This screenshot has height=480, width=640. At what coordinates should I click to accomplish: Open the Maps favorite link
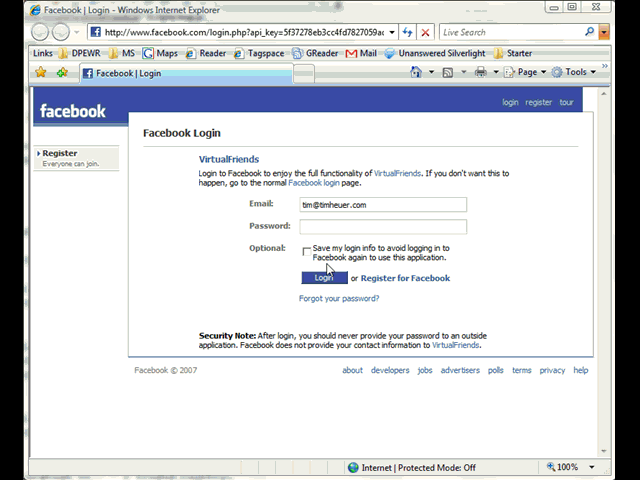[160, 53]
